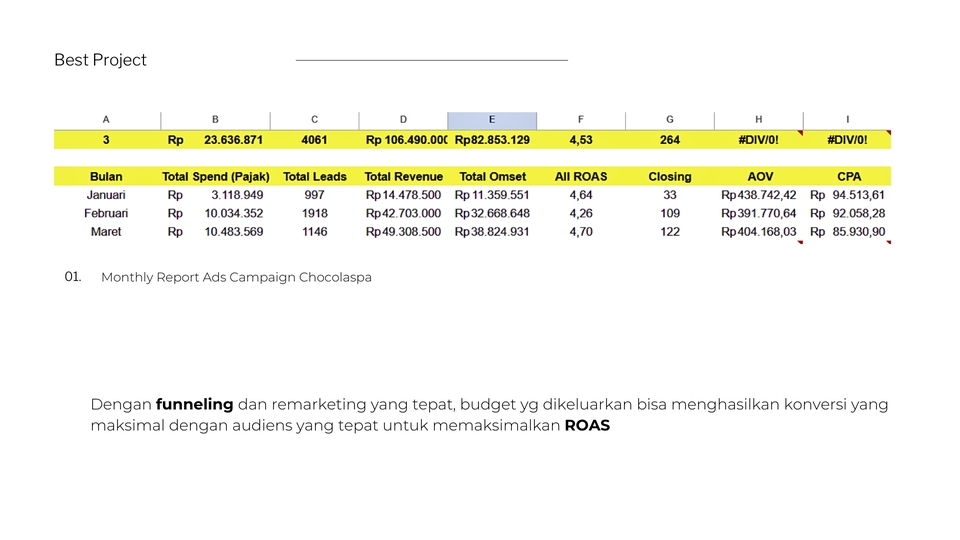Click Februari omset Rp32.668.648
Viewport: 960px width, 540px height.
click(x=492, y=213)
